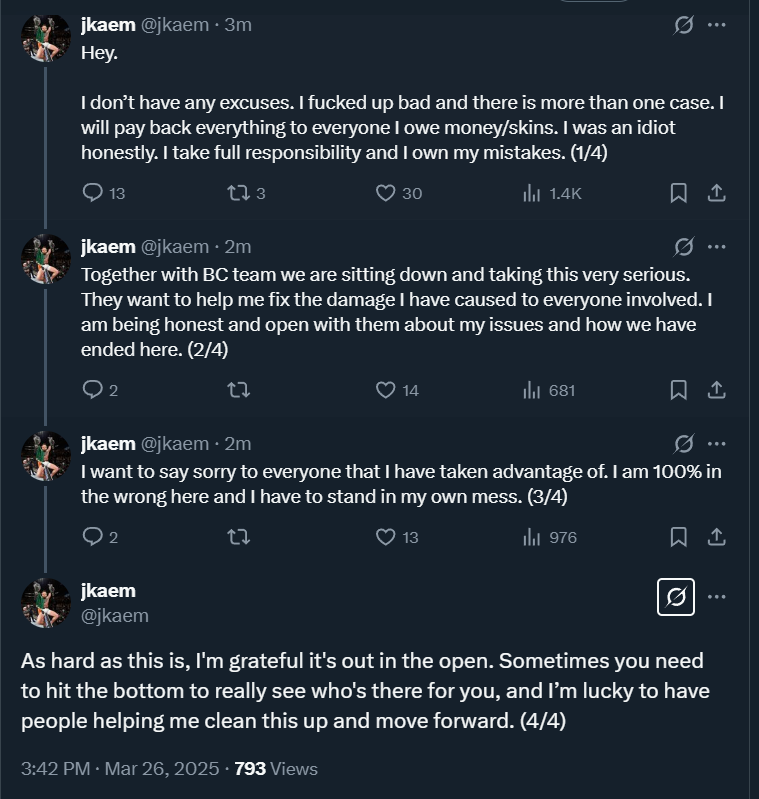
Task: Open more options on the (1/4) tweet
Action: coord(716,25)
